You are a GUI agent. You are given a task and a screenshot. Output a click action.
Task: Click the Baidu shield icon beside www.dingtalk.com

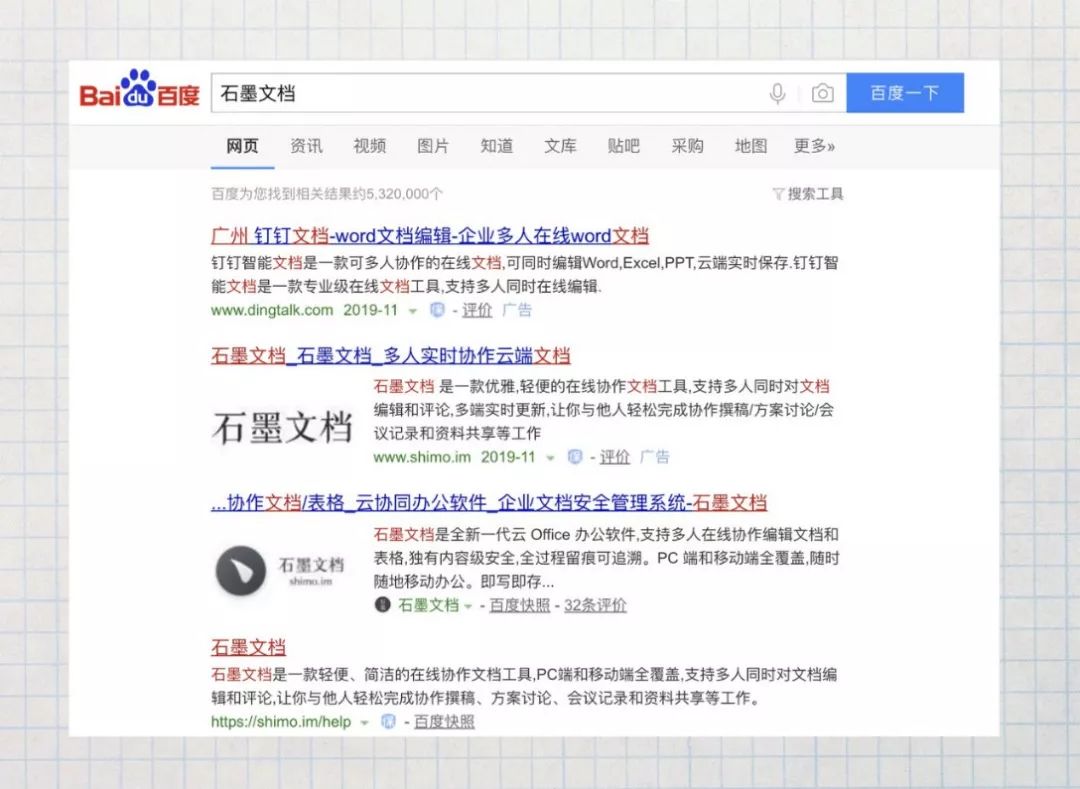pyautogui.click(x=435, y=311)
